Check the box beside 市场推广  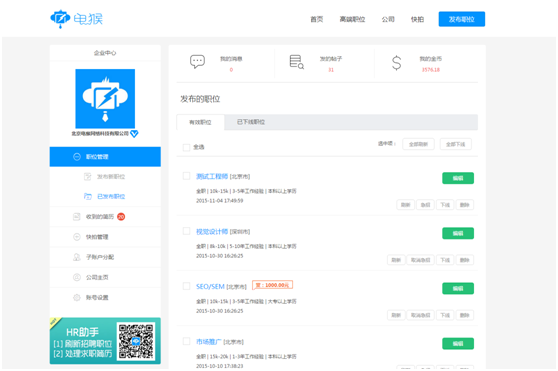(186, 341)
